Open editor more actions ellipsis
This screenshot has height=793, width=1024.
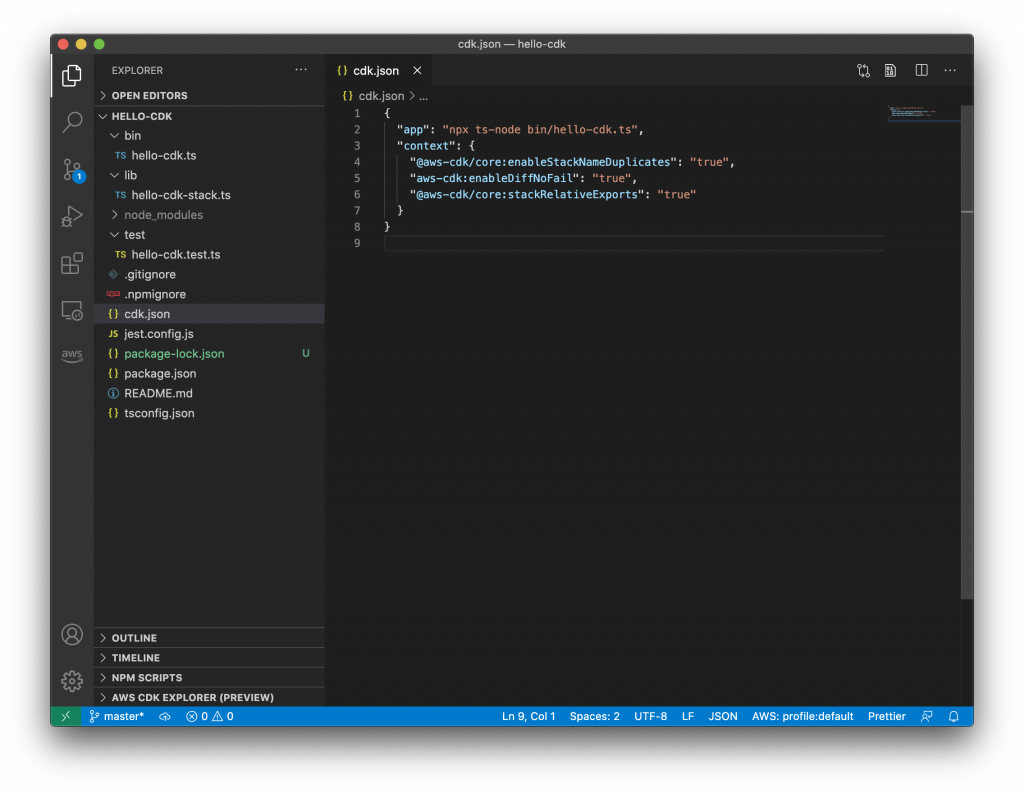(950, 71)
